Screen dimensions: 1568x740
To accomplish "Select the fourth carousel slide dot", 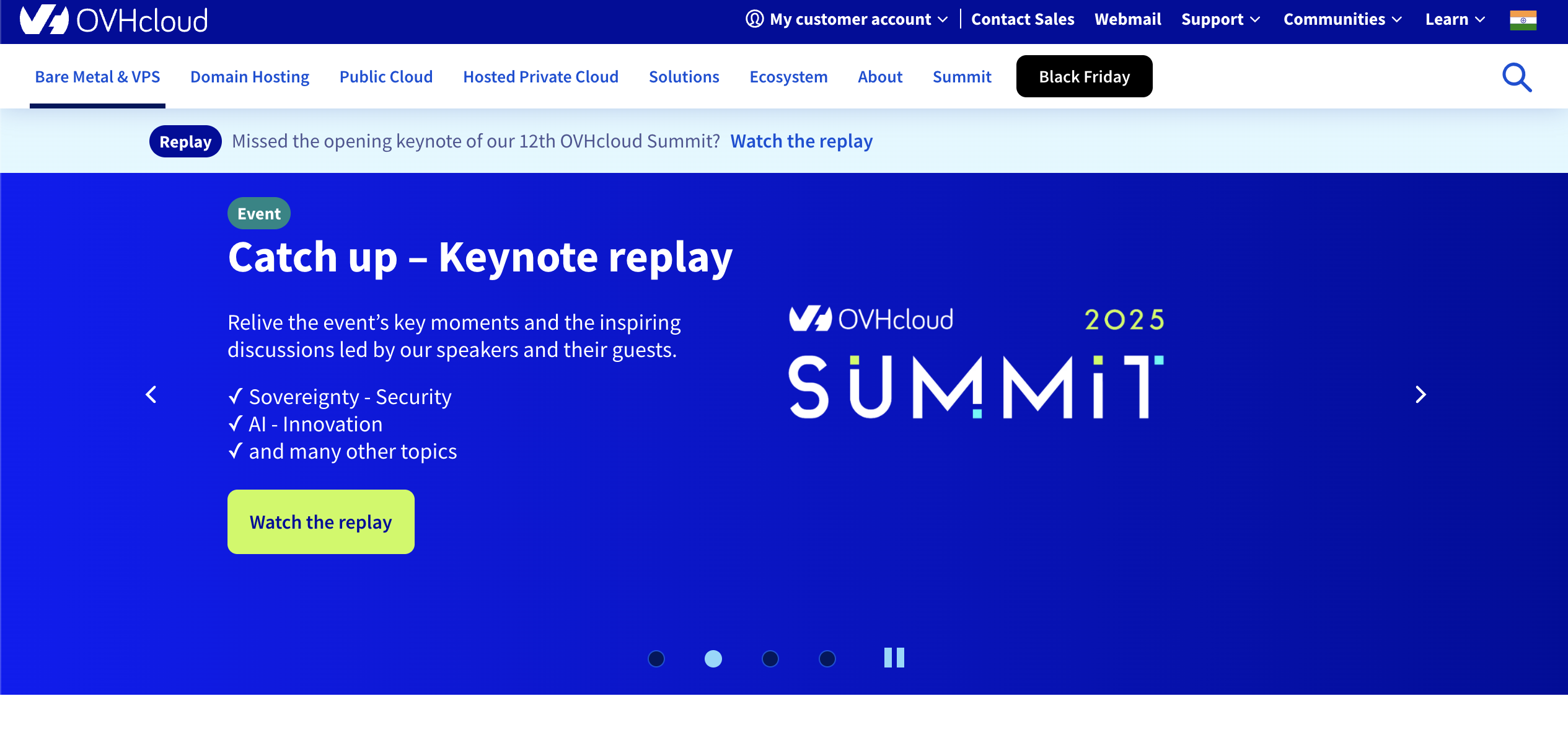I will [x=827, y=659].
